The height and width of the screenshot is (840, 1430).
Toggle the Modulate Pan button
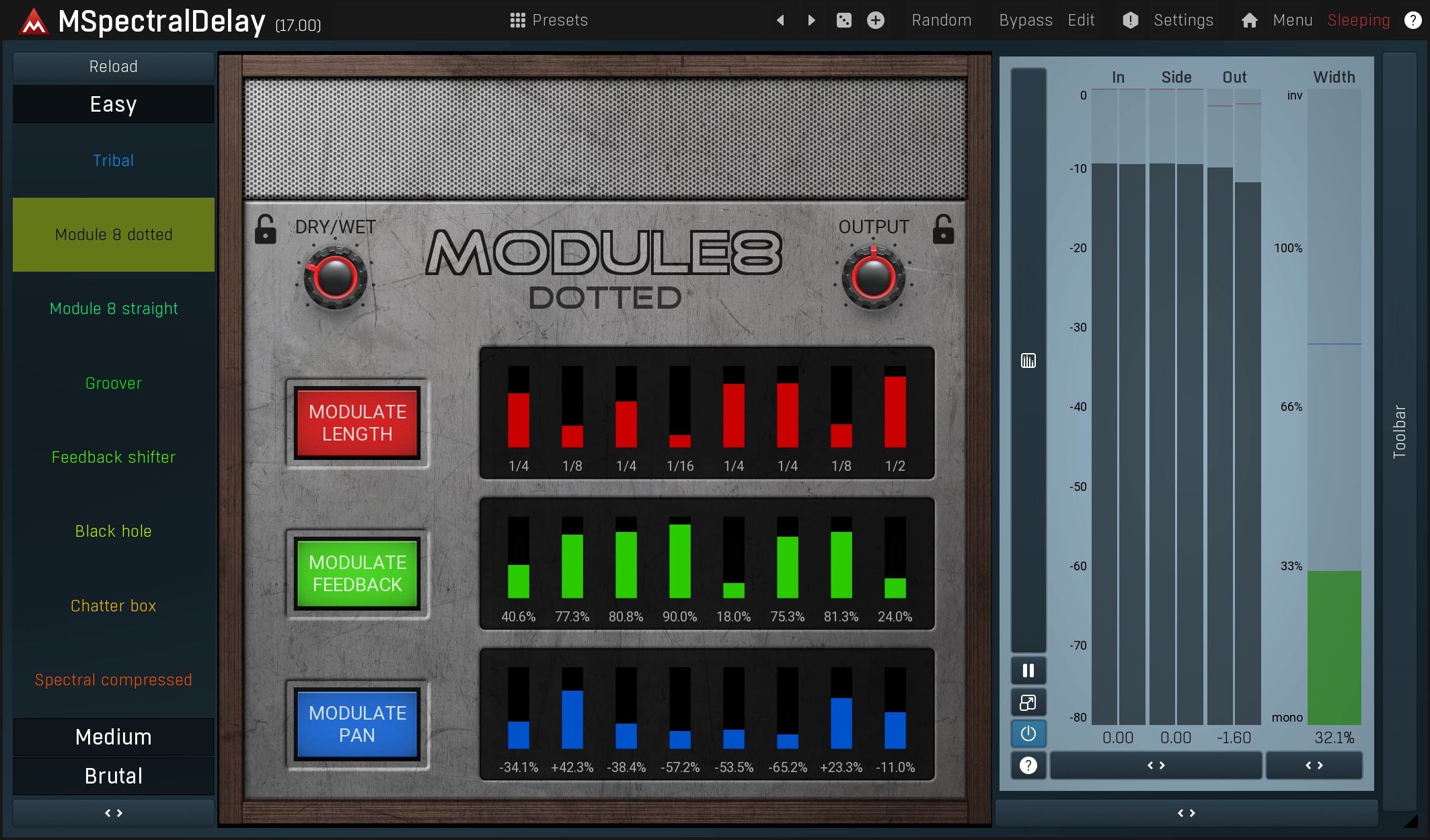click(357, 724)
